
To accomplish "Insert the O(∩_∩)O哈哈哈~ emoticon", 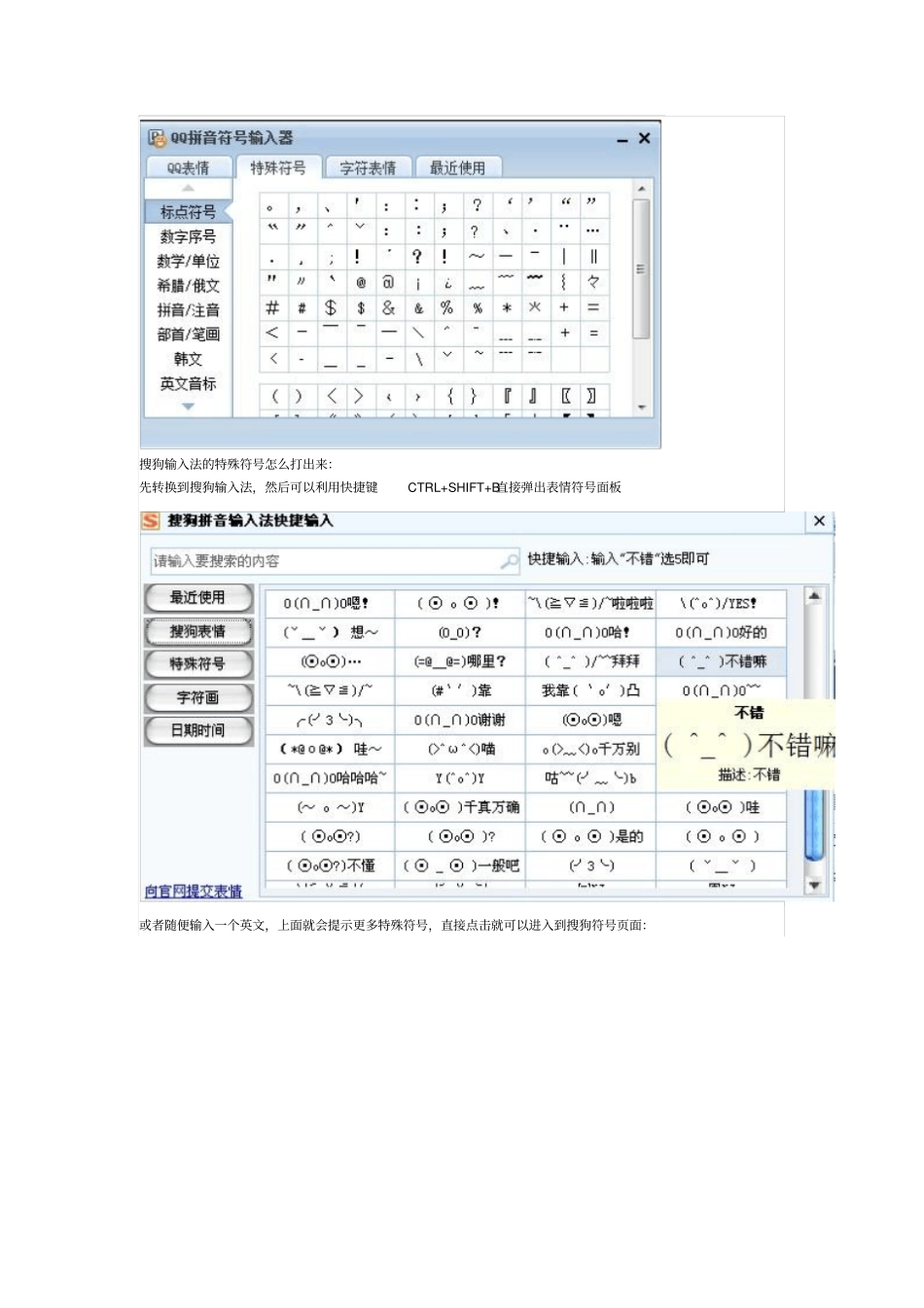I will tap(330, 778).
